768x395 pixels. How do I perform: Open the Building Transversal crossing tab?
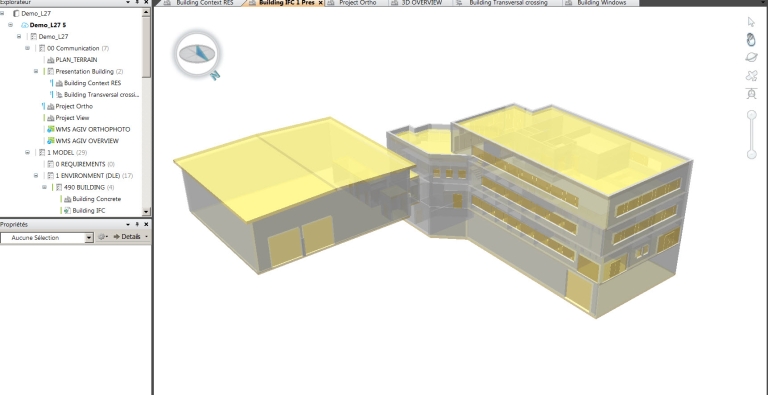[507, 3]
